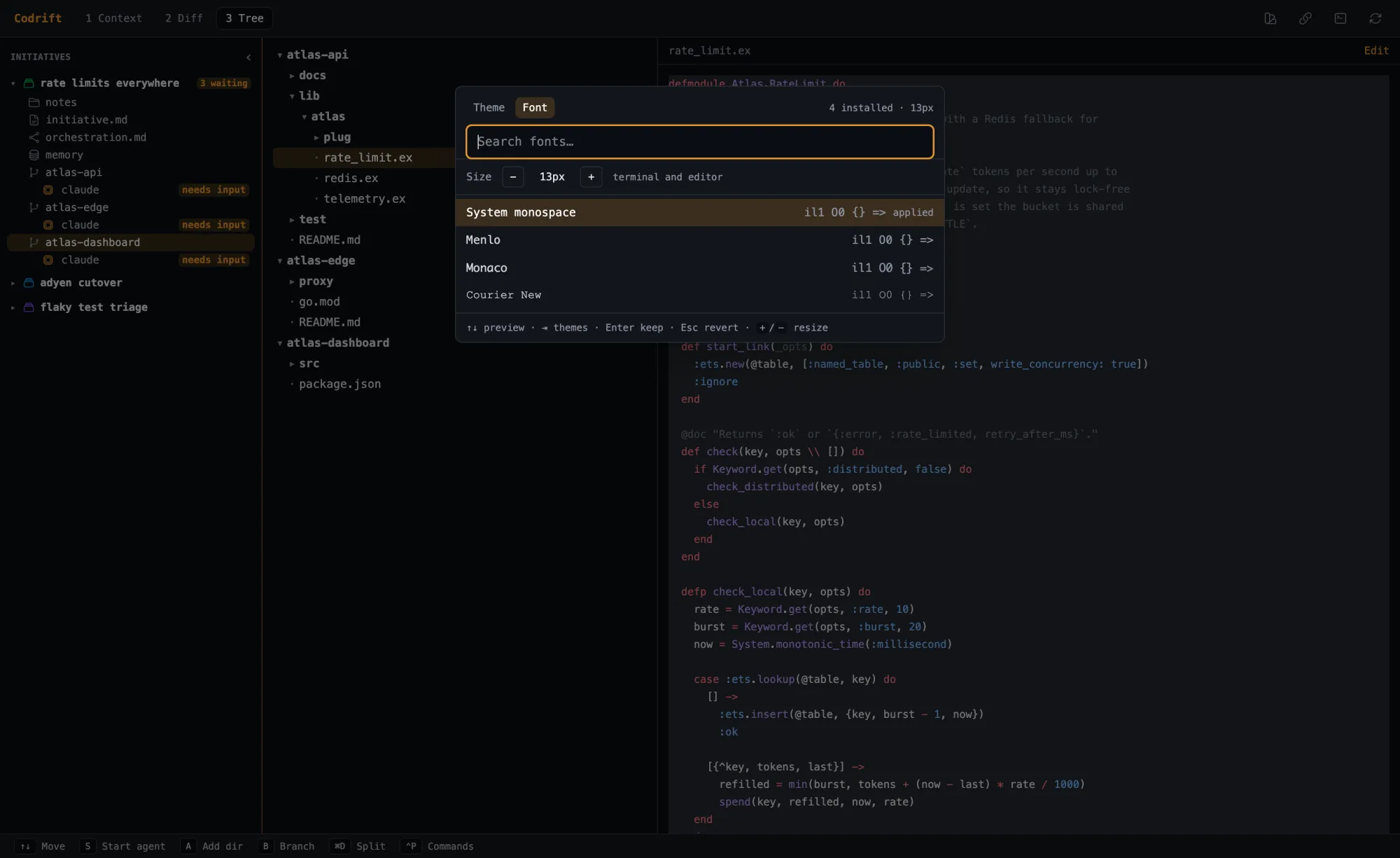Open redis.ex in the tree
The image size is (1400, 858).
tap(351, 179)
